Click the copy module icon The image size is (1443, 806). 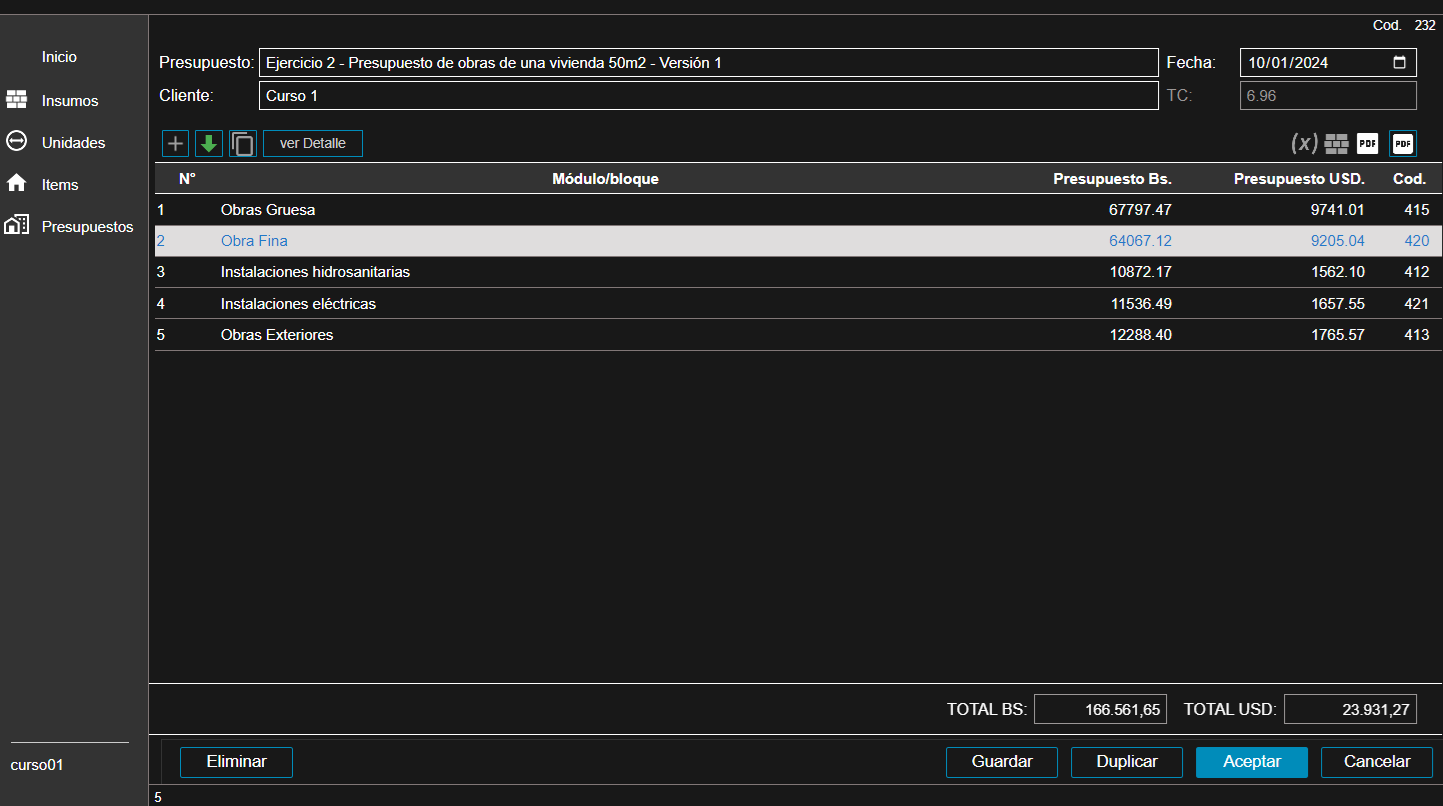pos(242,144)
